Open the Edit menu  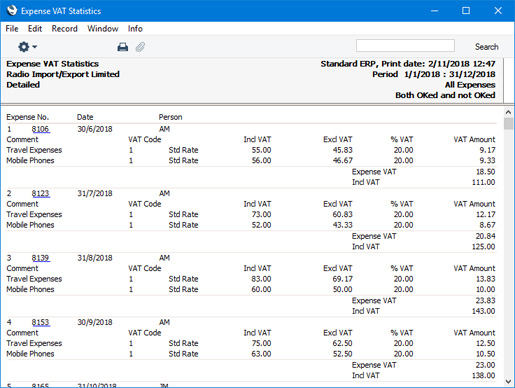click(35, 29)
